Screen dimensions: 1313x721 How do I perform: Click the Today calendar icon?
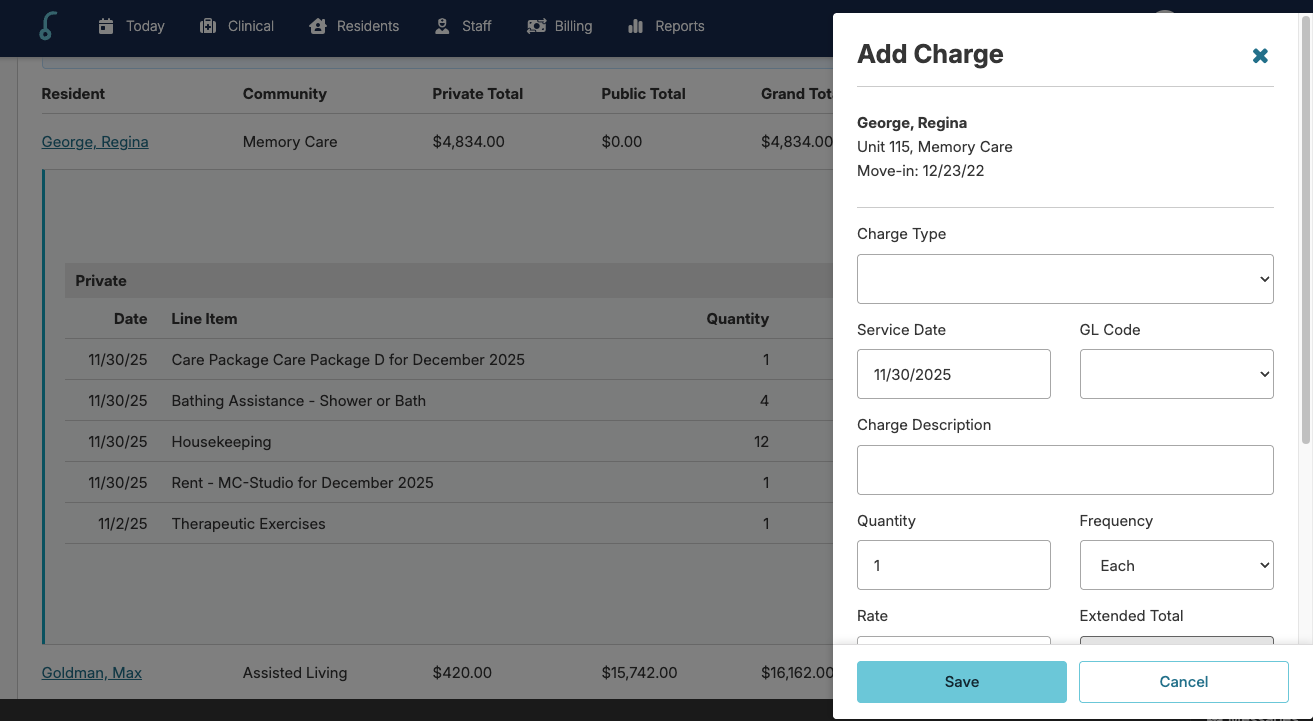coord(106,26)
